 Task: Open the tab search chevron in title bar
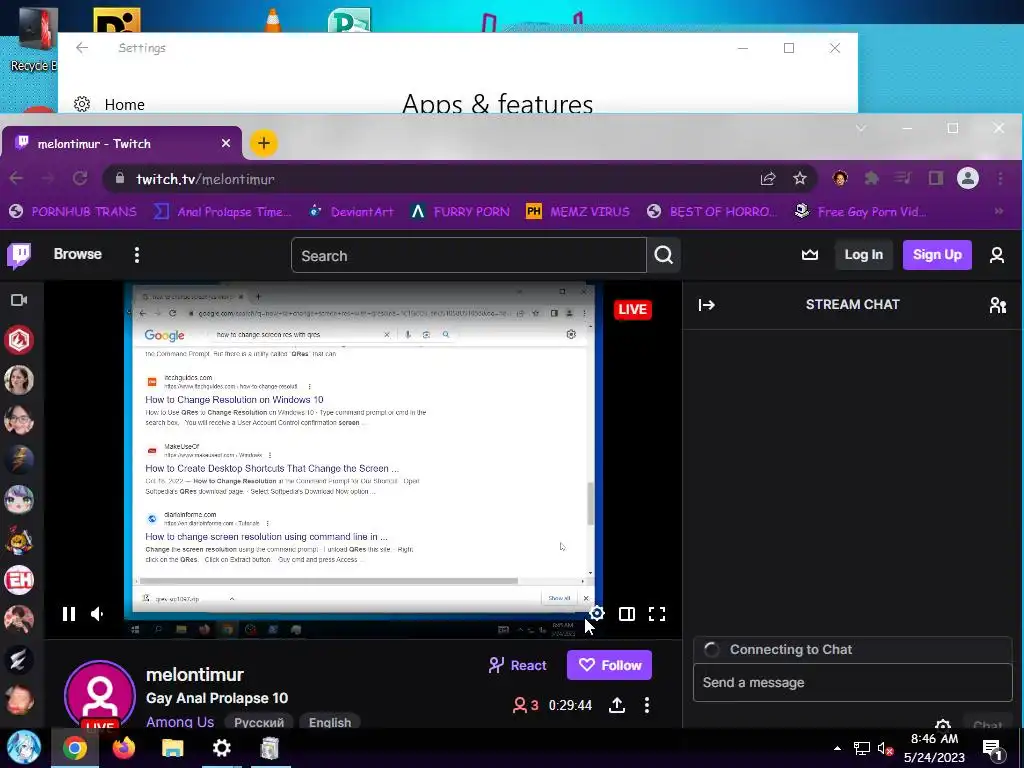pos(861,128)
